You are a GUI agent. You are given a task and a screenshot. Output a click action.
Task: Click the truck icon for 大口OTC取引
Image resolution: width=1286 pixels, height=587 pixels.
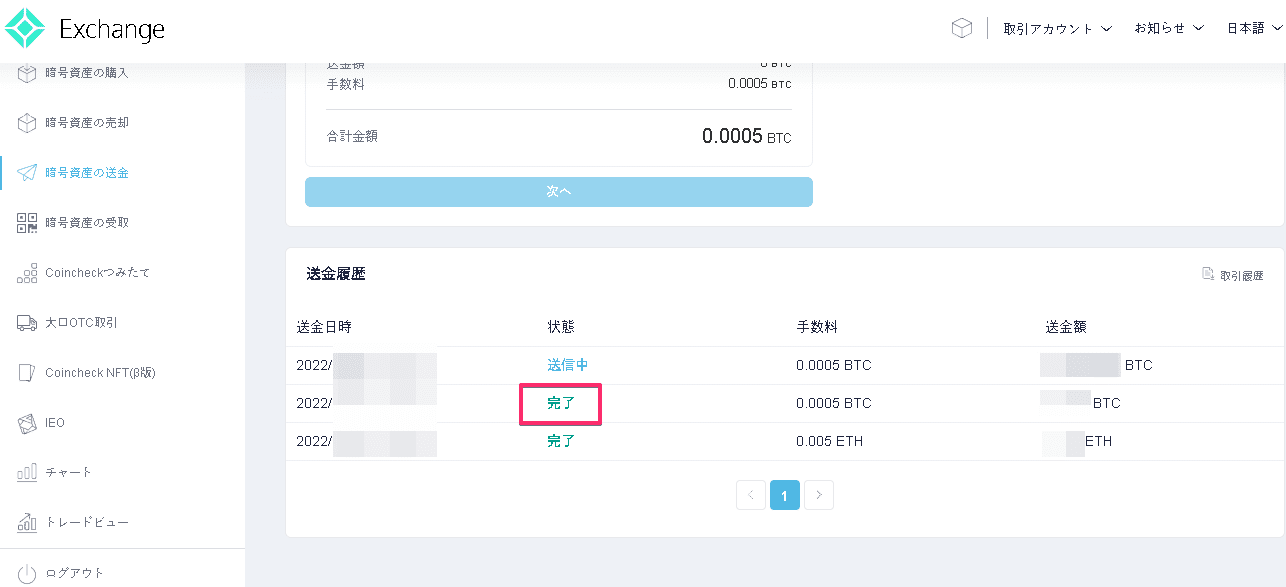(27, 323)
